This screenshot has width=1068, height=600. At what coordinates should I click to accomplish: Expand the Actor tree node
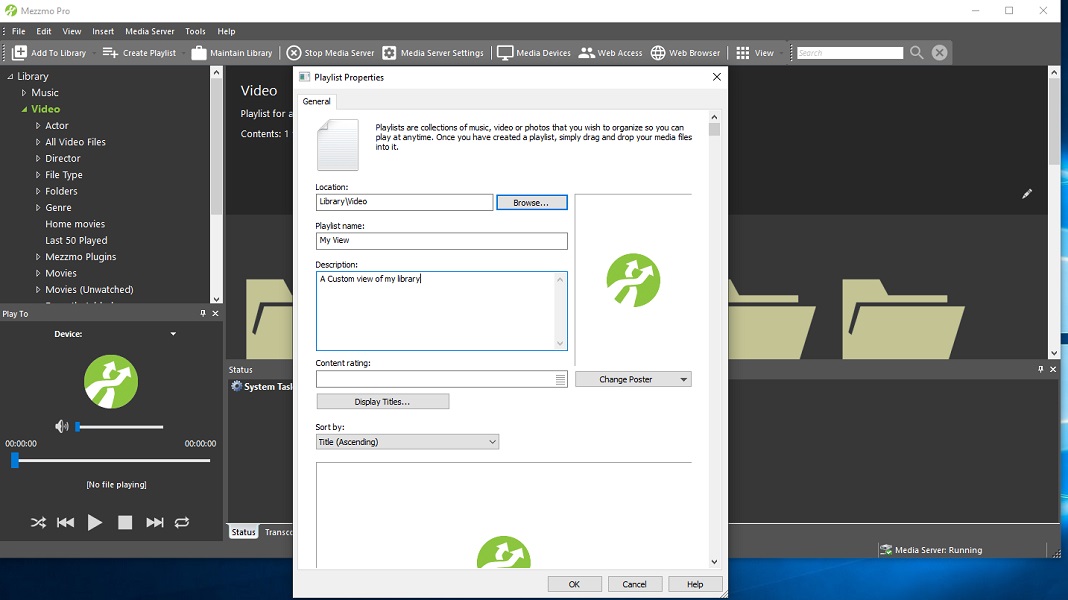(38, 125)
